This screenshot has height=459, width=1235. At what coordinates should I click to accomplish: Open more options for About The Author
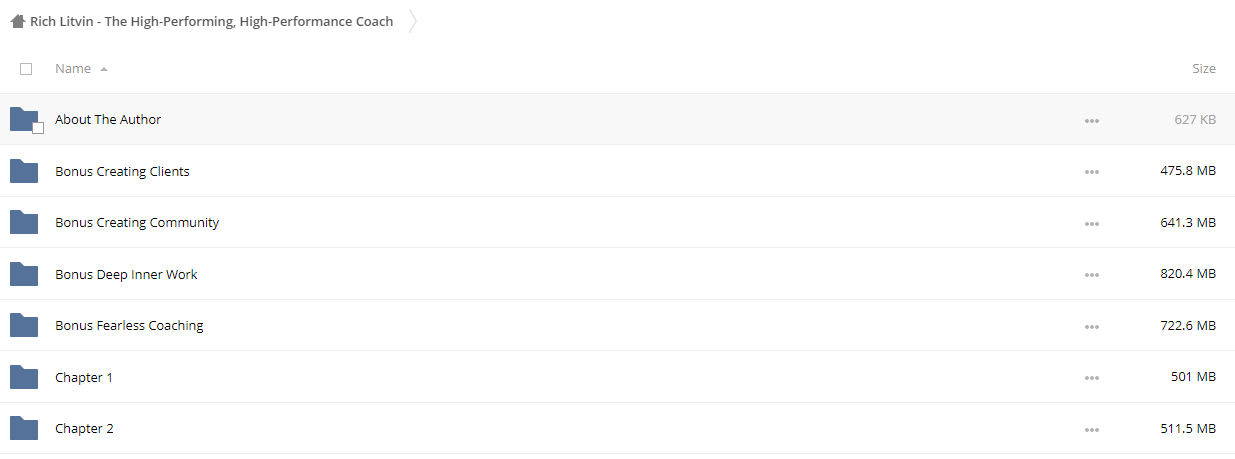(1091, 120)
